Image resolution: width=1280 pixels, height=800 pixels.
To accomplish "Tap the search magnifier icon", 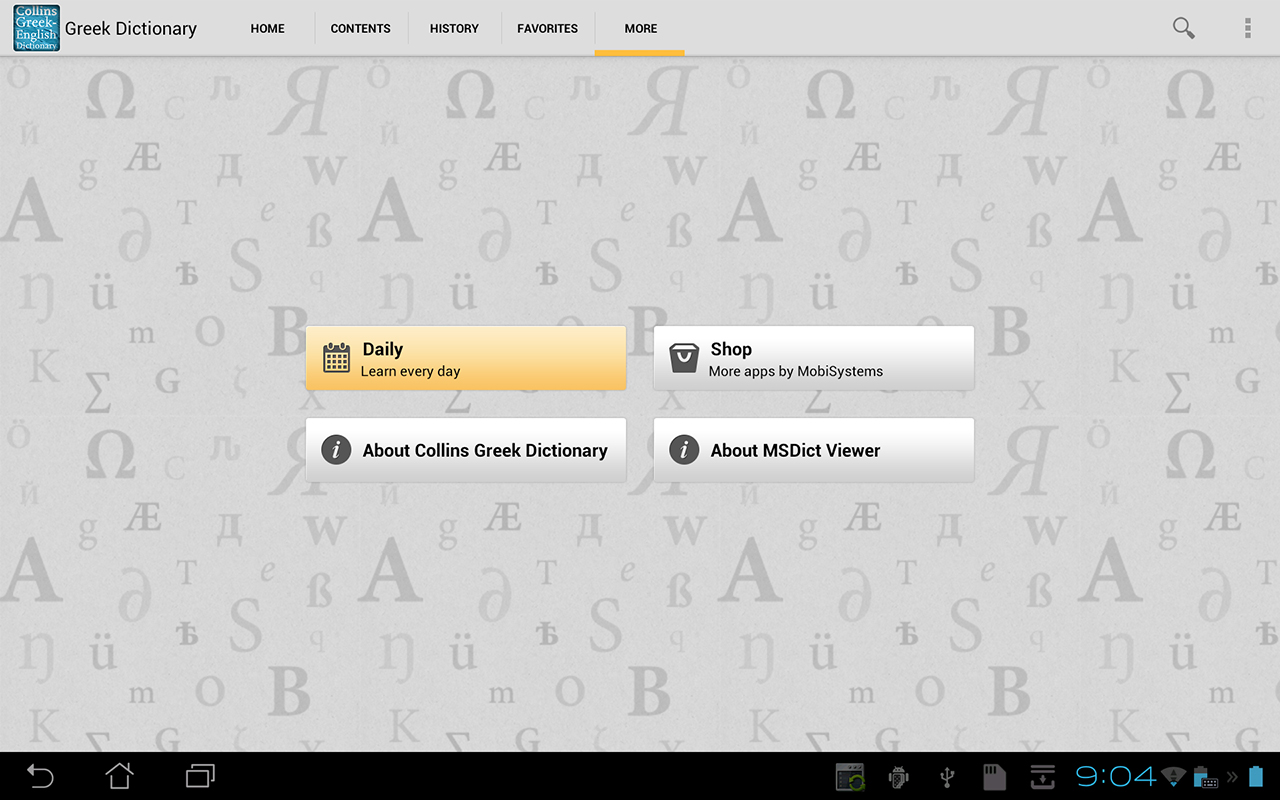I will pyautogui.click(x=1184, y=28).
